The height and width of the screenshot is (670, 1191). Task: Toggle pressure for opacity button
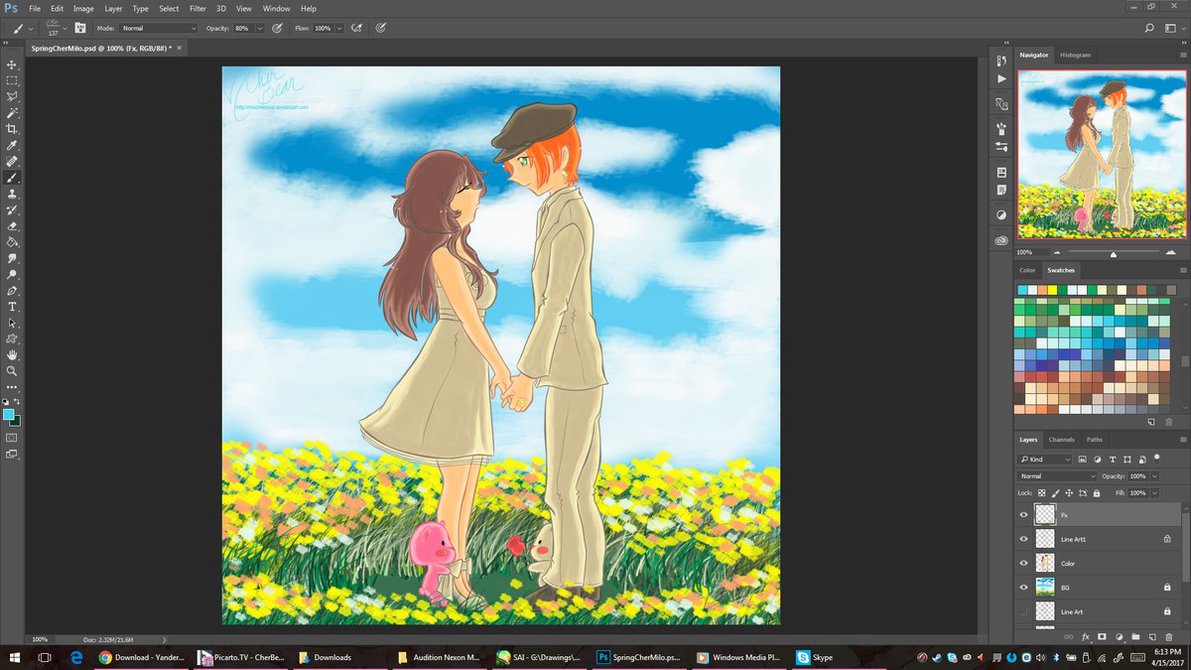[277, 28]
